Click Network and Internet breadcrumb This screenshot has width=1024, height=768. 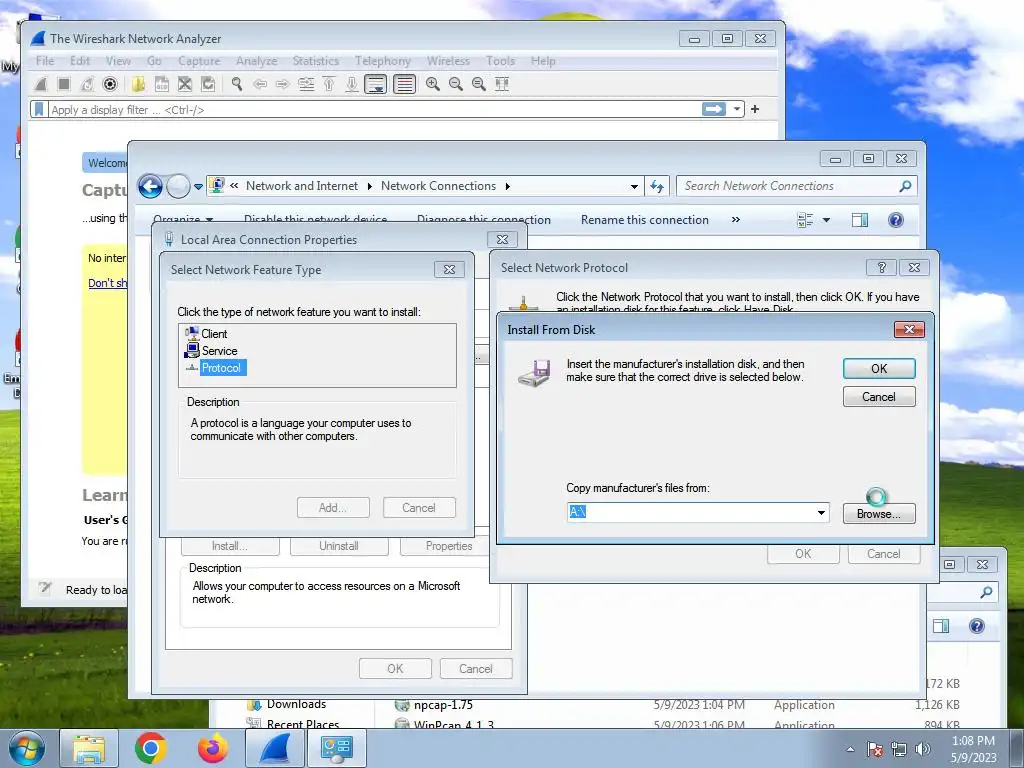click(302, 186)
